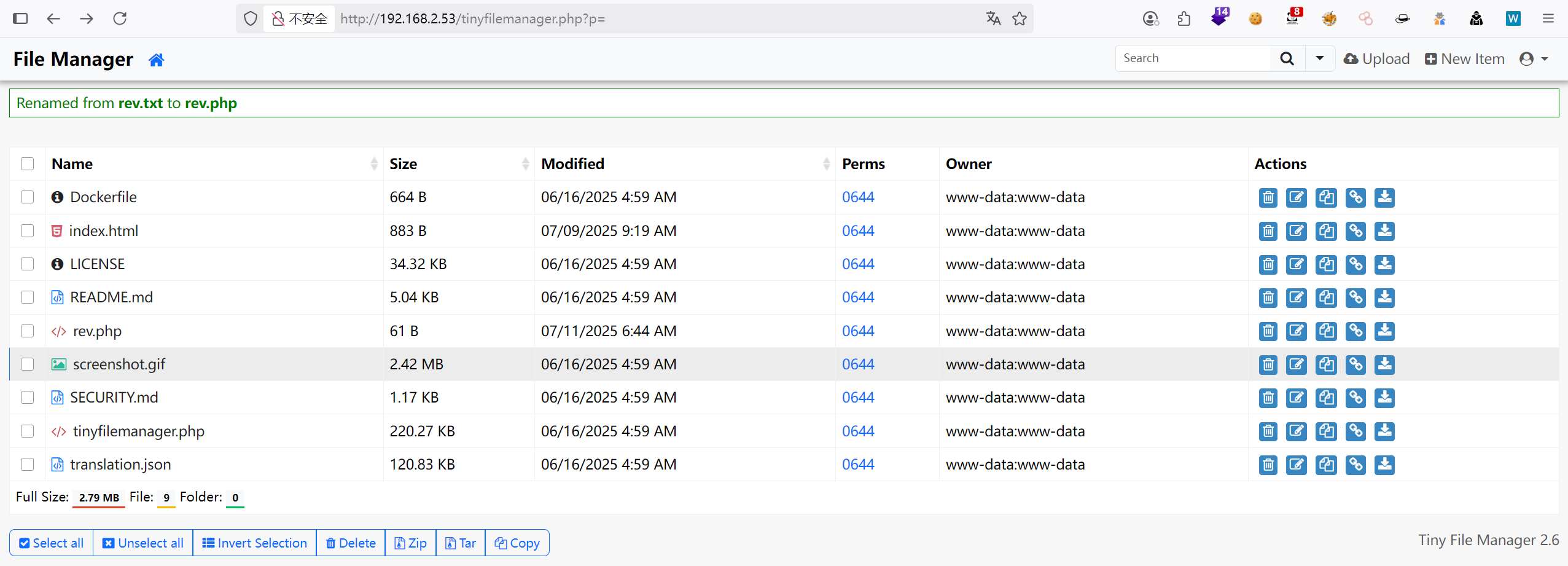The image size is (1568, 566).
Task: Click the home icon beside File Manager
Action: point(156,60)
